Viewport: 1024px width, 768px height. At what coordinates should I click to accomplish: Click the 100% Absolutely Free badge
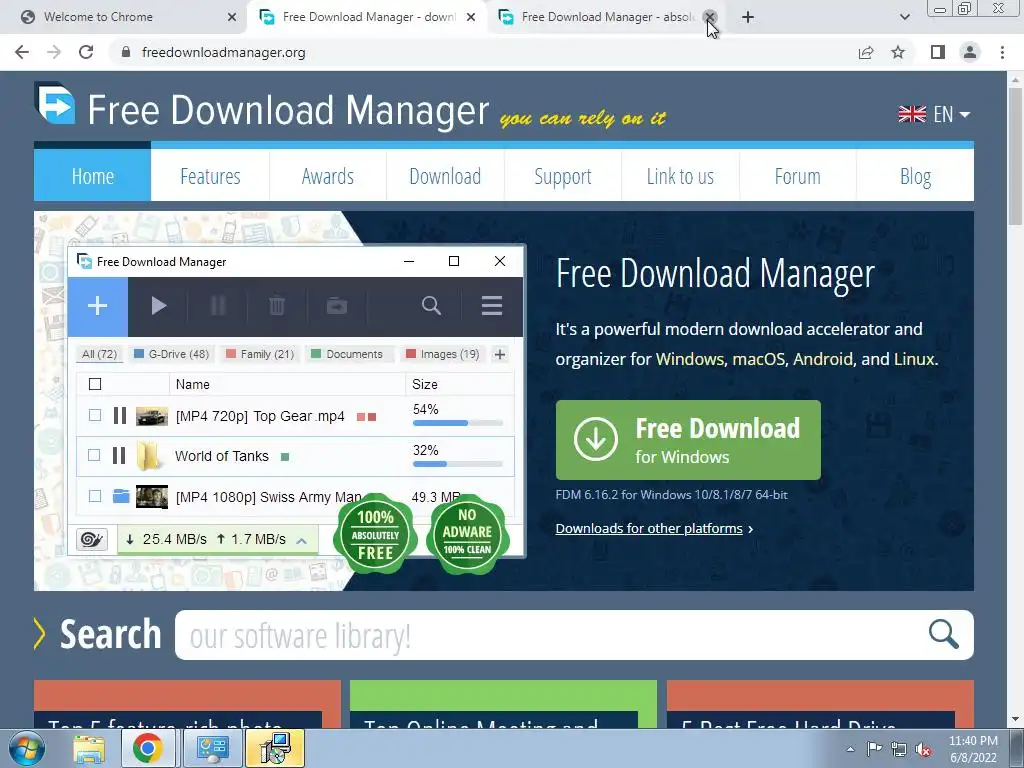375,535
